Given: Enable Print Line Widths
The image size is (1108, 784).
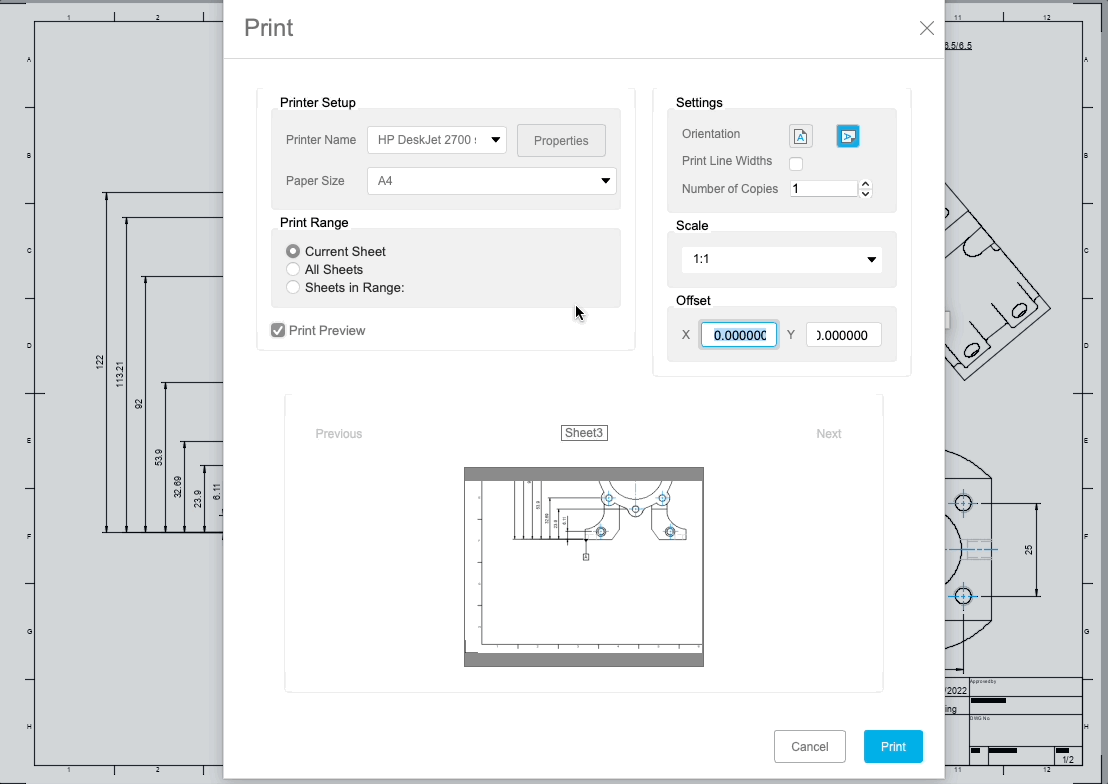Looking at the screenshot, I should [x=795, y=161].
